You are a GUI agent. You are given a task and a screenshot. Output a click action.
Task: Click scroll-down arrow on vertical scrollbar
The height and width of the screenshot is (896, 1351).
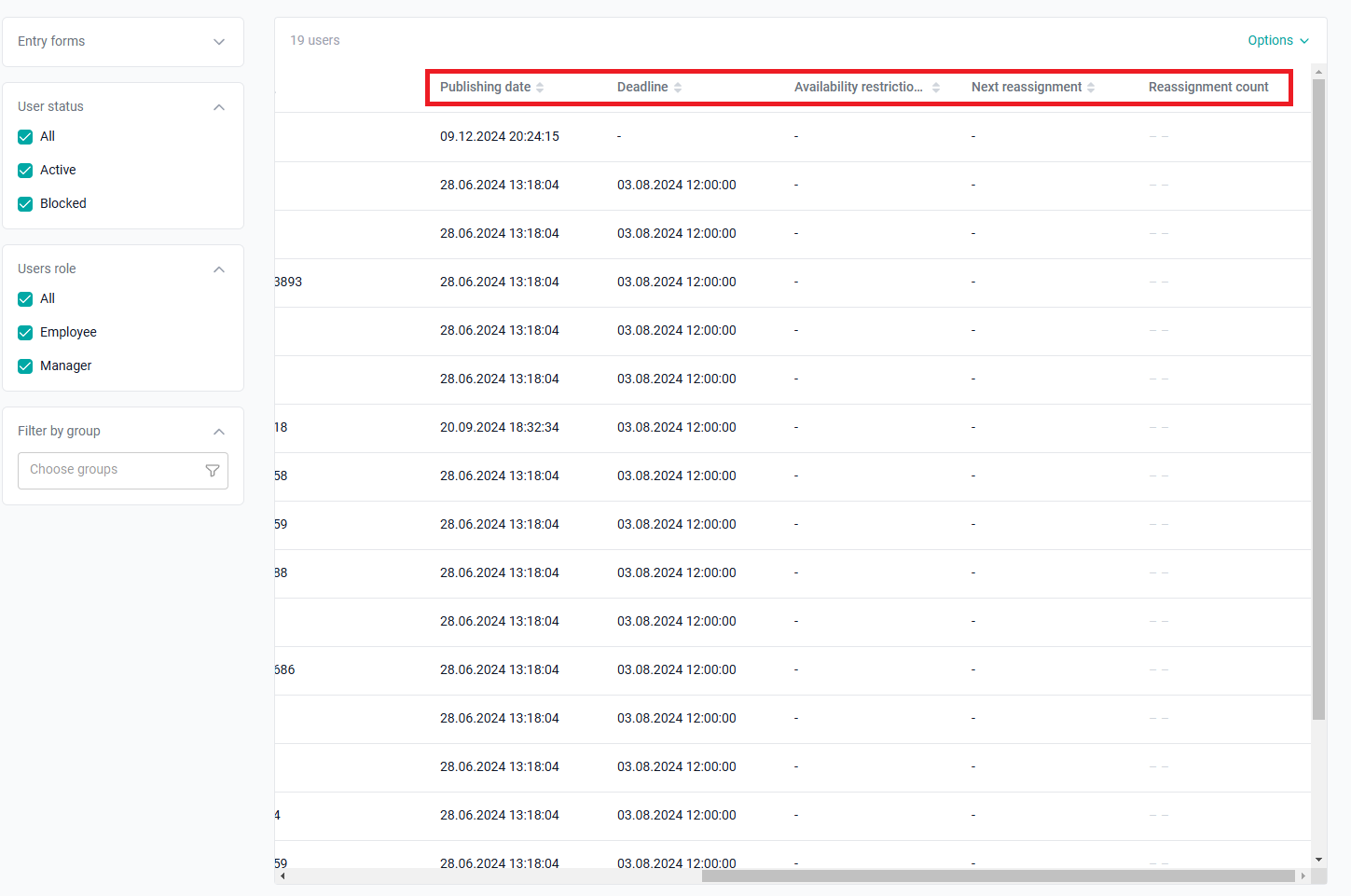1318,860
